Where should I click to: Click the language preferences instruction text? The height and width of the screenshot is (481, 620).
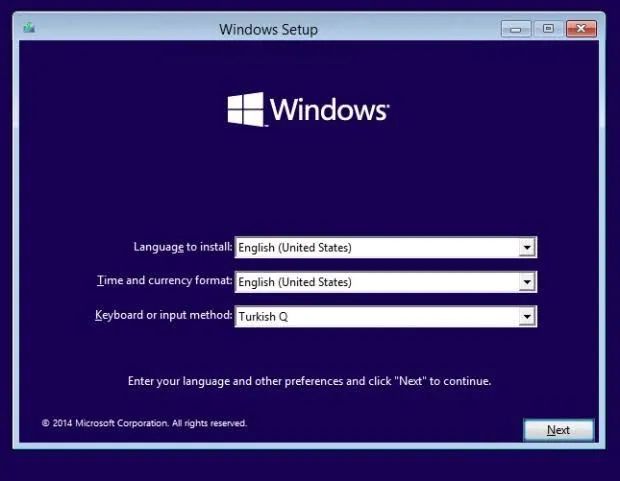(x=309, y=381)
